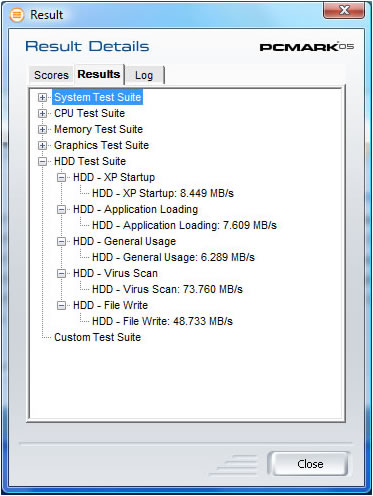373x496 pixels.
Task: Select the HDD - XP Startup parent row
Action: click(114, 177)
